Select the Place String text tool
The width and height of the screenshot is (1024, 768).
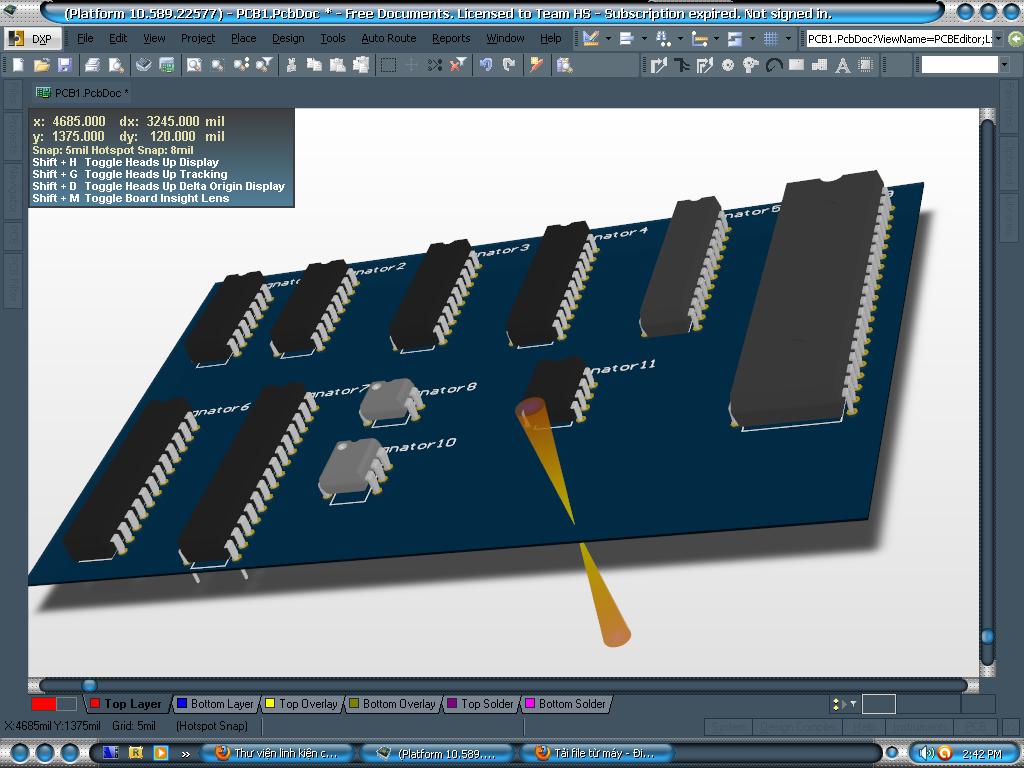pos(842,65)
